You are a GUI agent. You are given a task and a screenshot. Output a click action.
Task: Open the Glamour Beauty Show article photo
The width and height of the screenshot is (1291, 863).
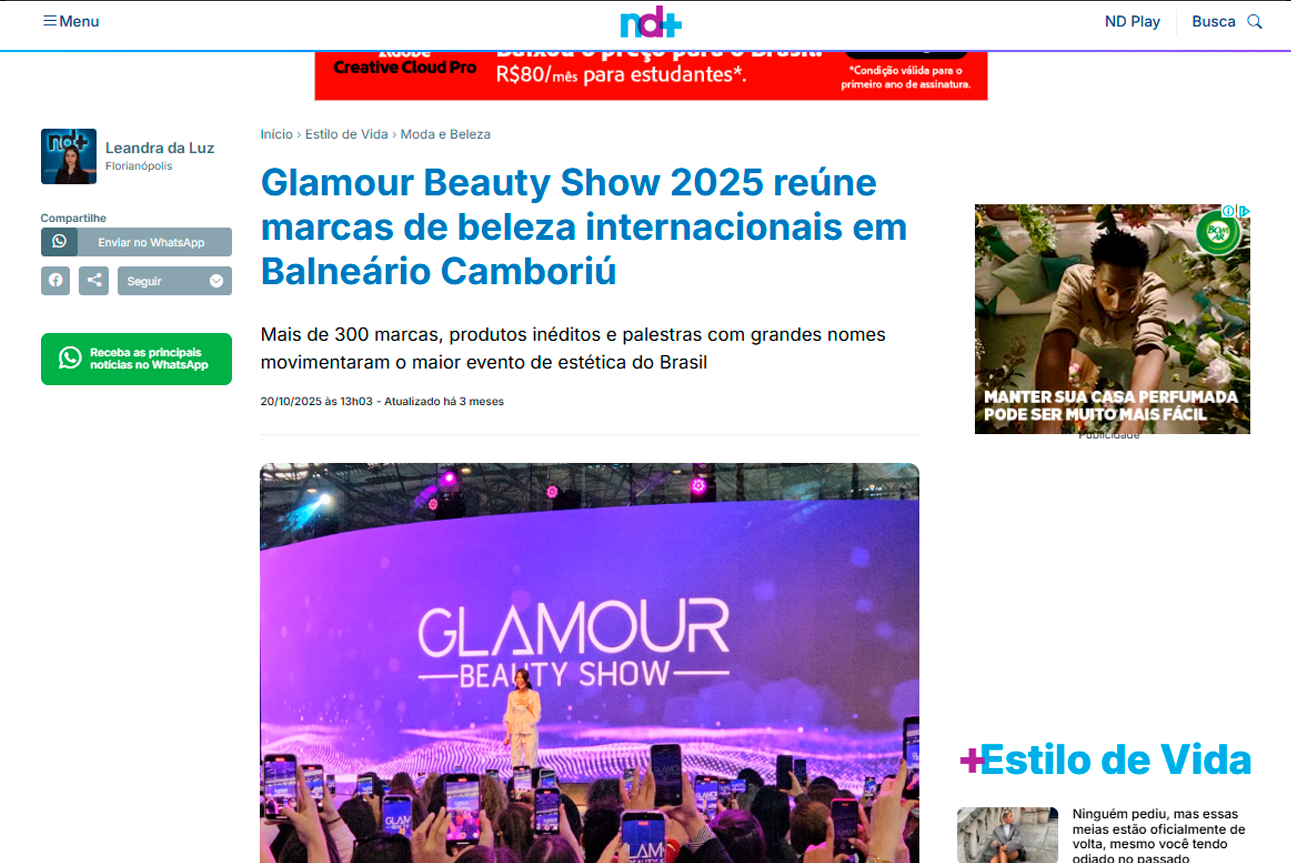(589, 662)
